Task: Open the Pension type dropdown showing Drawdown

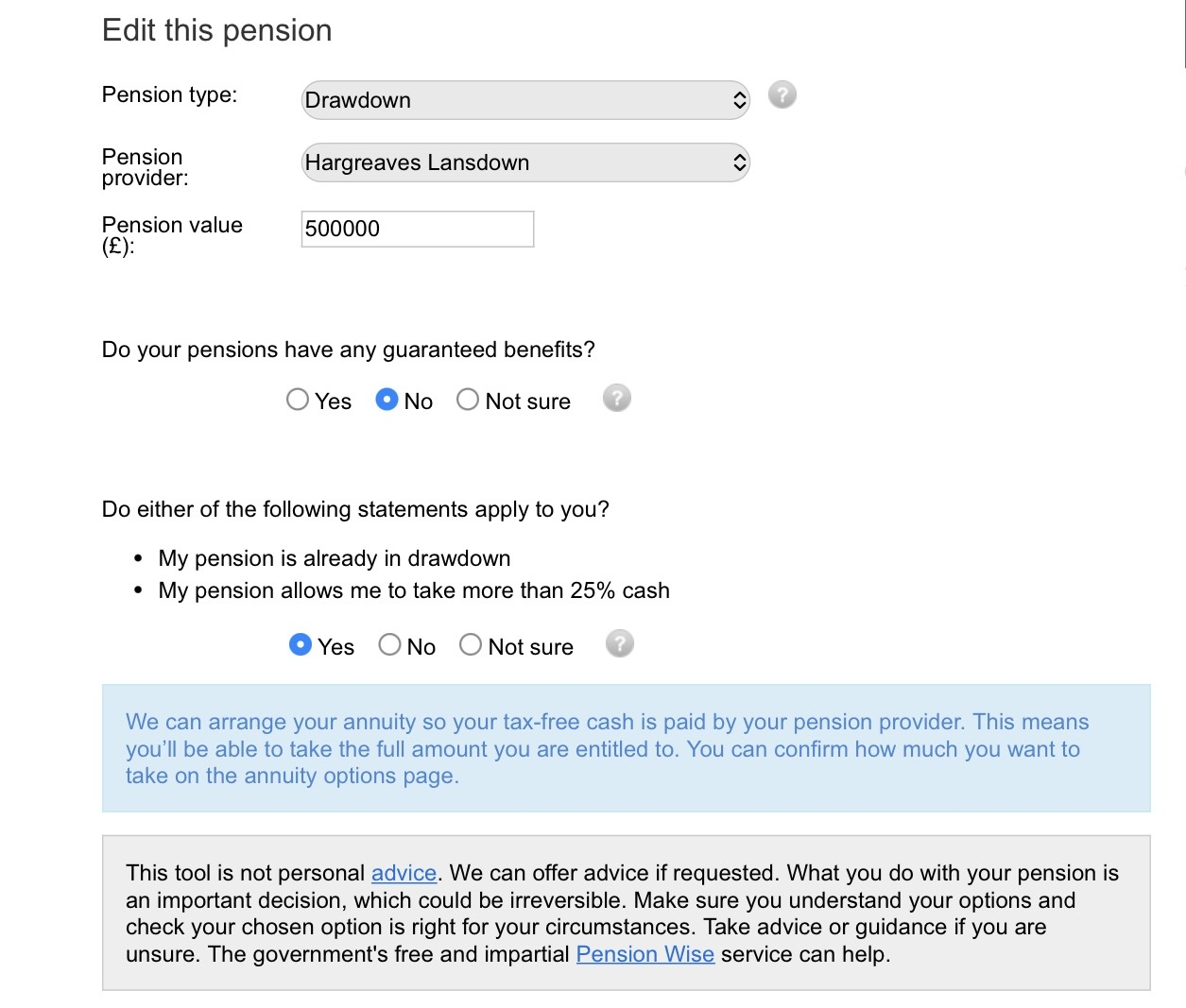Action: pyautogui.click(x=524, y=100)
